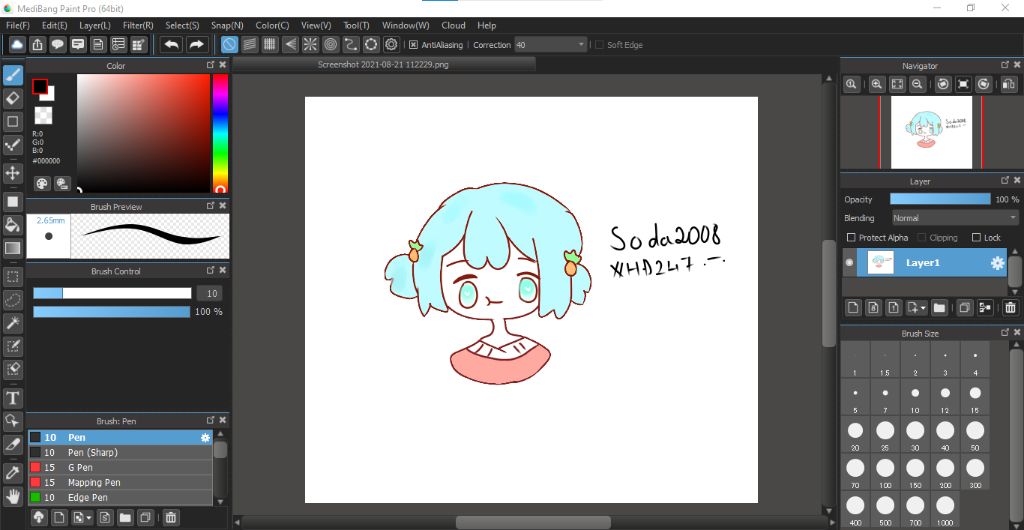The image size is (1024, 530).
Task: Click the Layer1 thumbnail
Action: [880, 262]
